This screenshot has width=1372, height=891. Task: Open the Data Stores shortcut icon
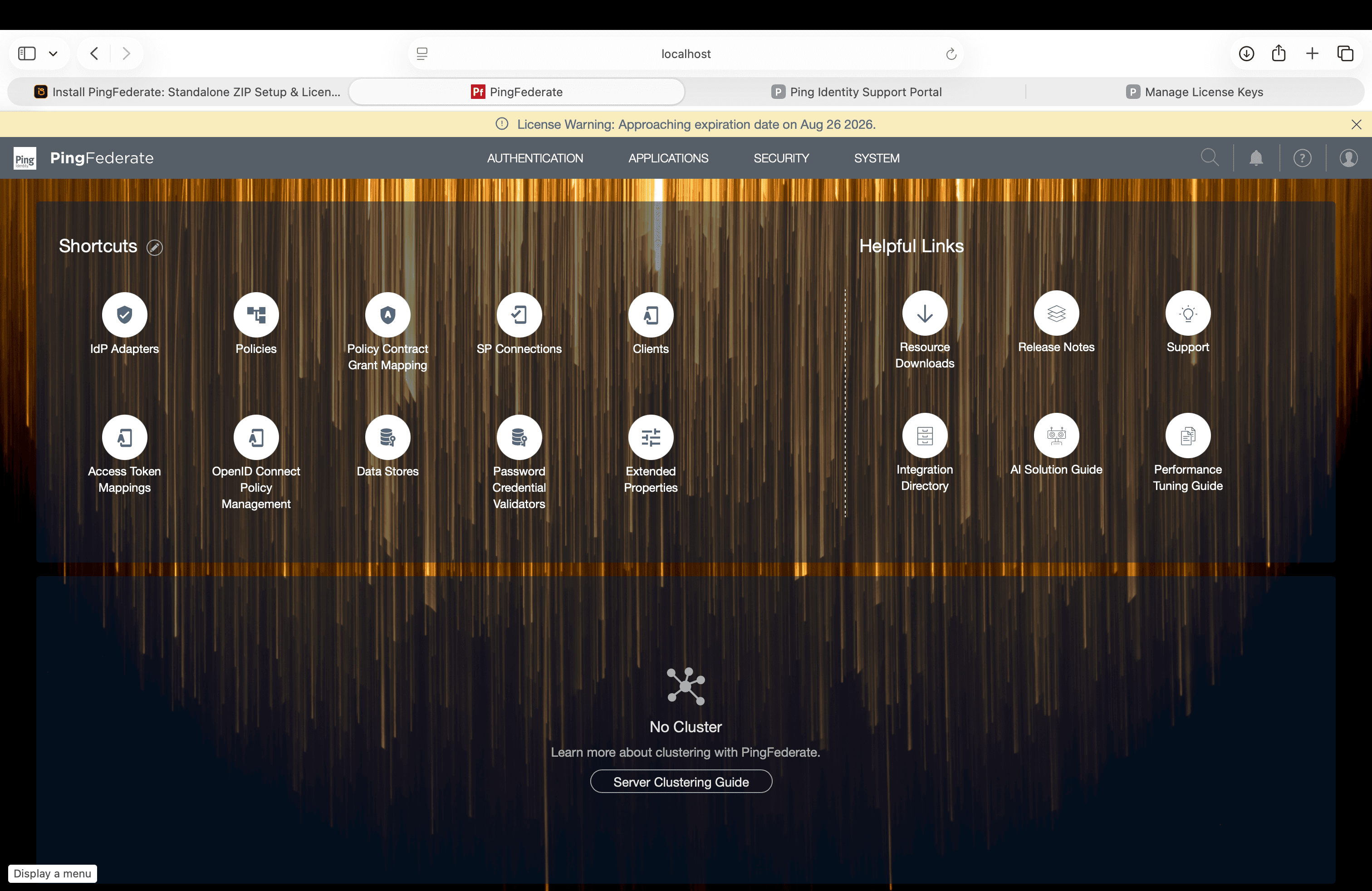(387, 437)
